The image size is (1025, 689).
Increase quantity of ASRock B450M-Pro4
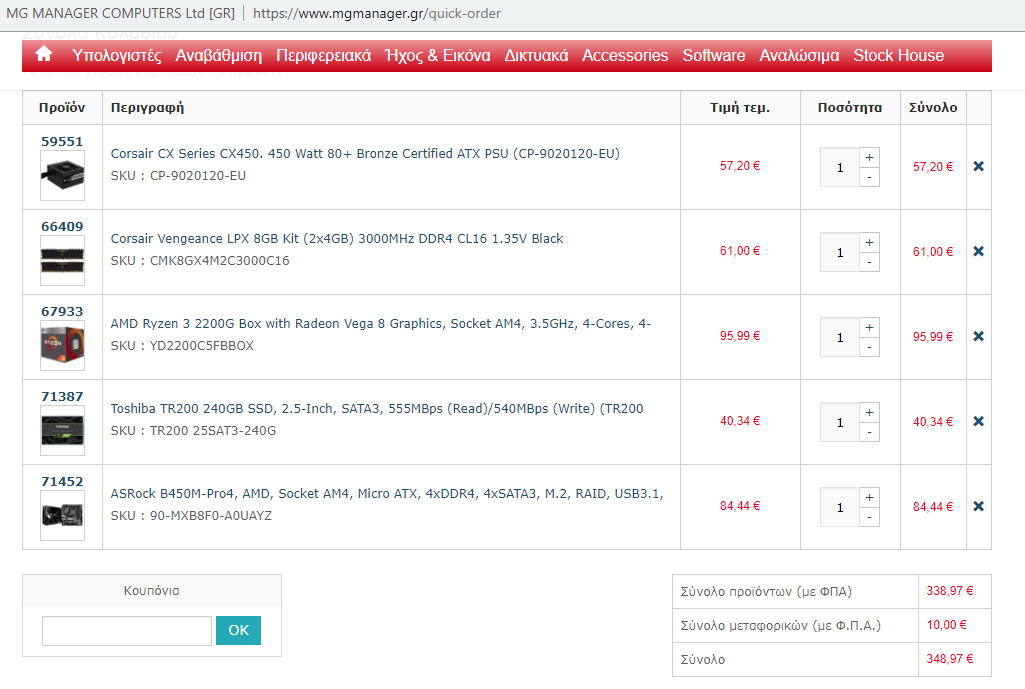click(x=869, y=497)
